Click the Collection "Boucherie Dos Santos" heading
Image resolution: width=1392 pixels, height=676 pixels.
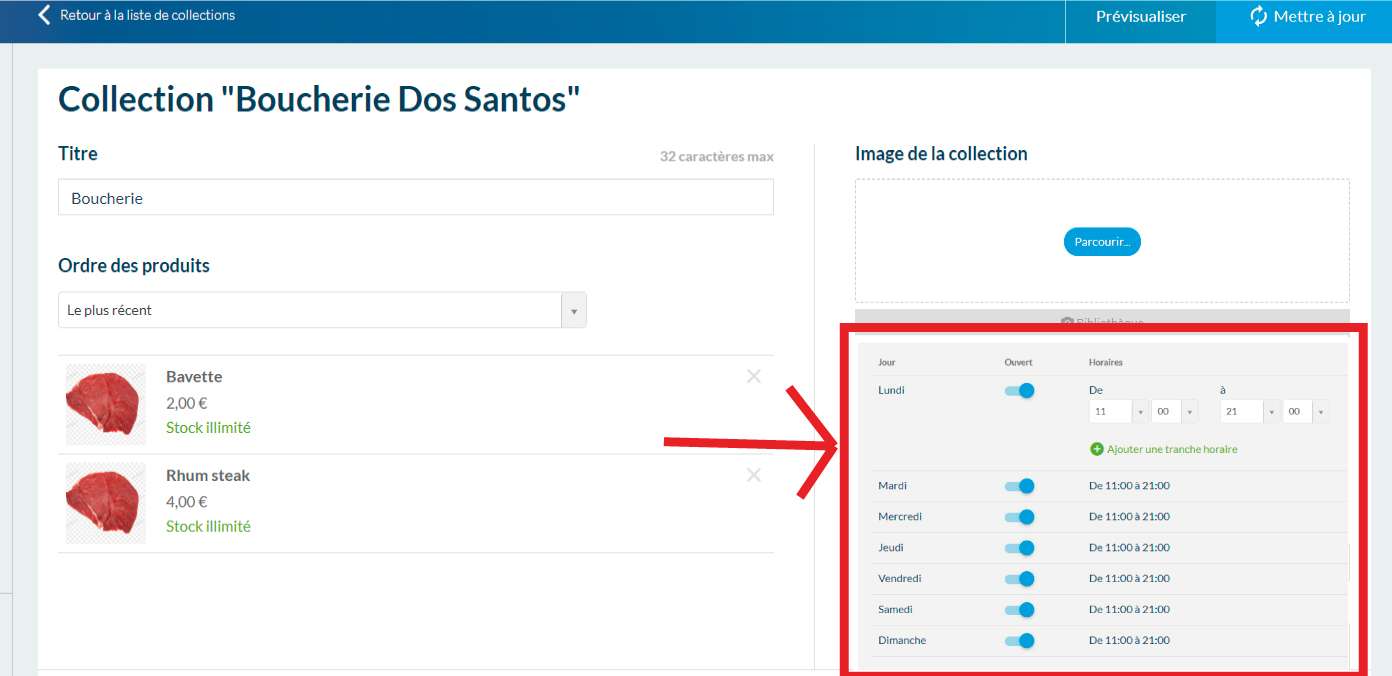coord(319,99)
